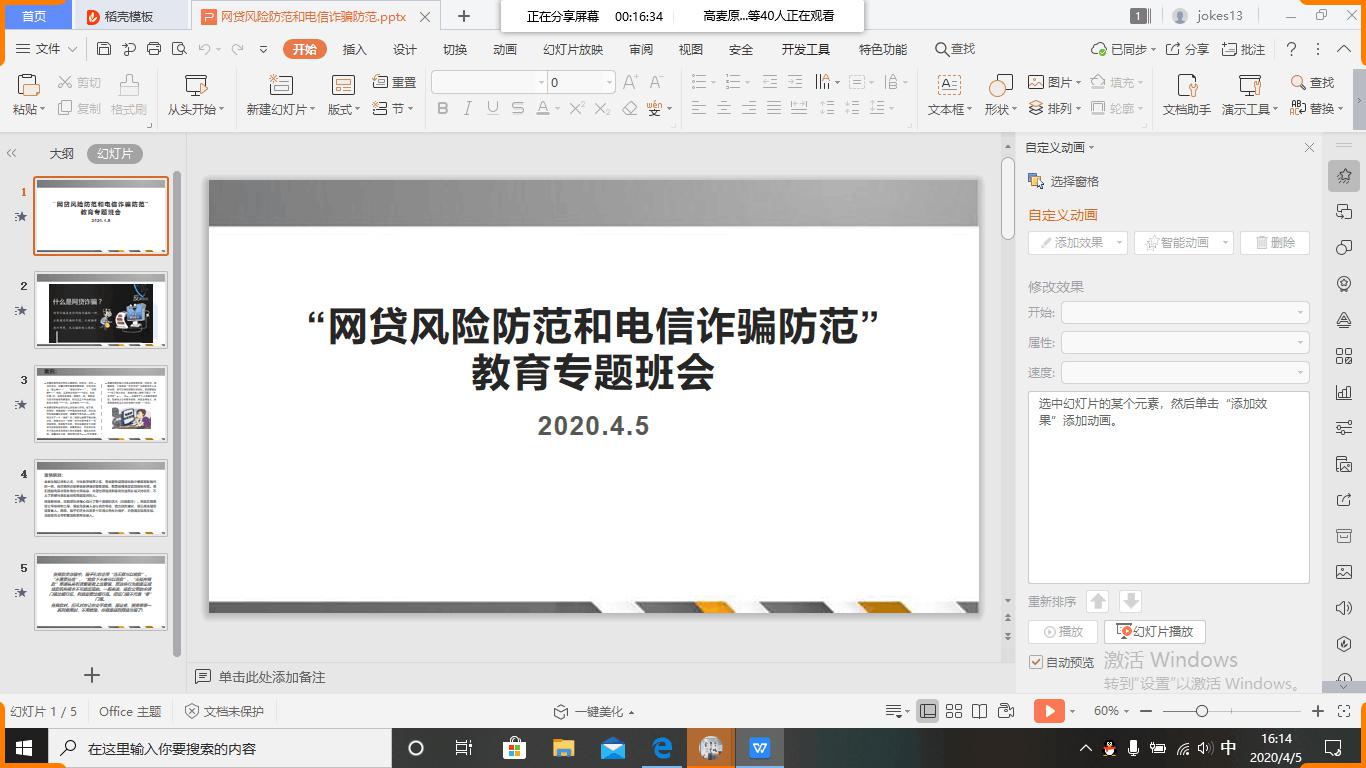The width and height of the screenshot is (1366, 768).
Task: Click the Save icon in quick access toolbar
Action: [x=104, y=49]
